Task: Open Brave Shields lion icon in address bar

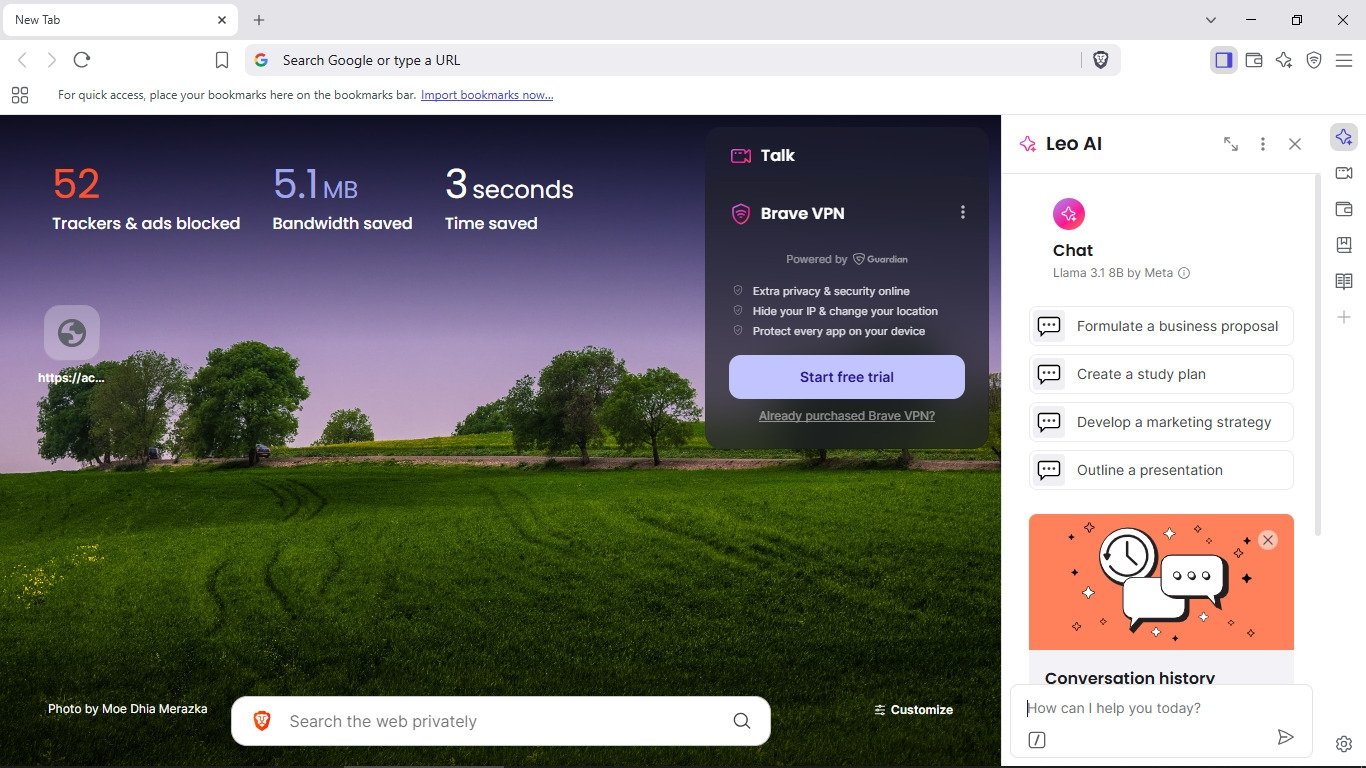Action: (x=1100, y=60)
